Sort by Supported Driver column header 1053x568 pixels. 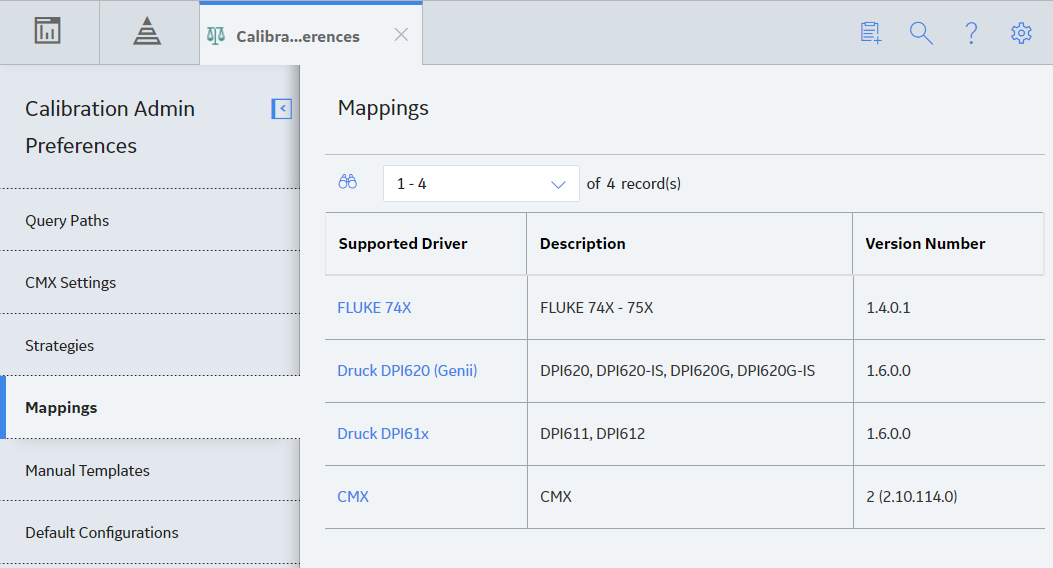426,244
